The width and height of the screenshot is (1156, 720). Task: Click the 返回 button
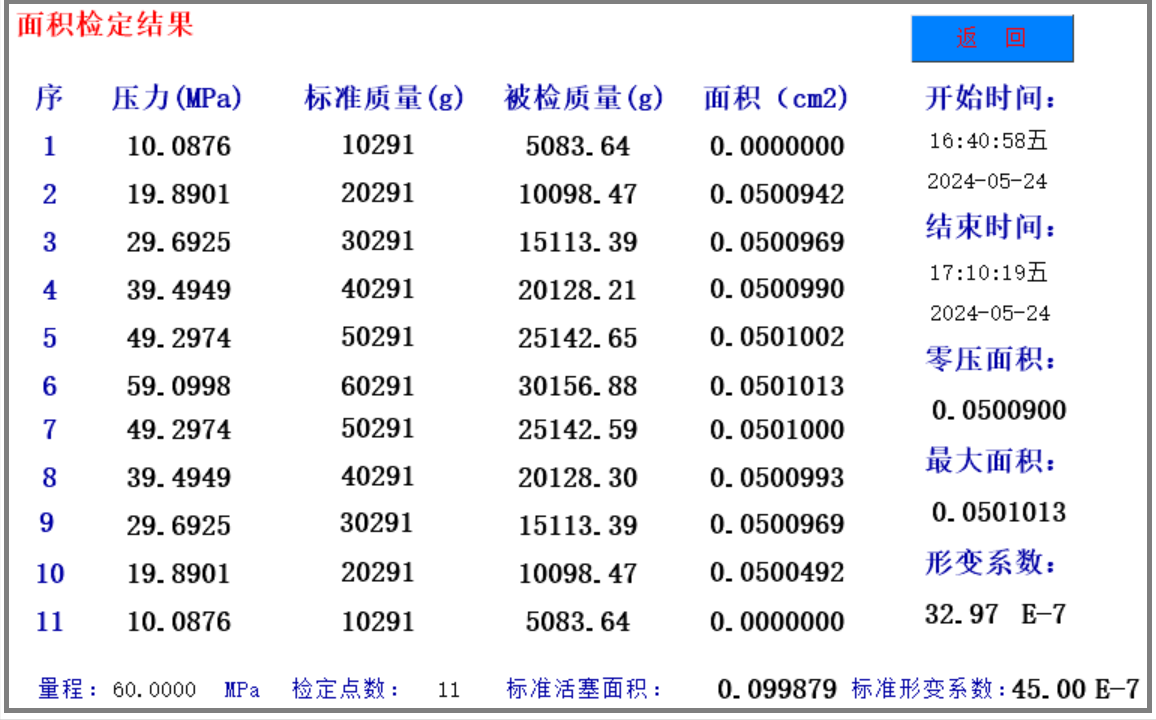[992, 38]
